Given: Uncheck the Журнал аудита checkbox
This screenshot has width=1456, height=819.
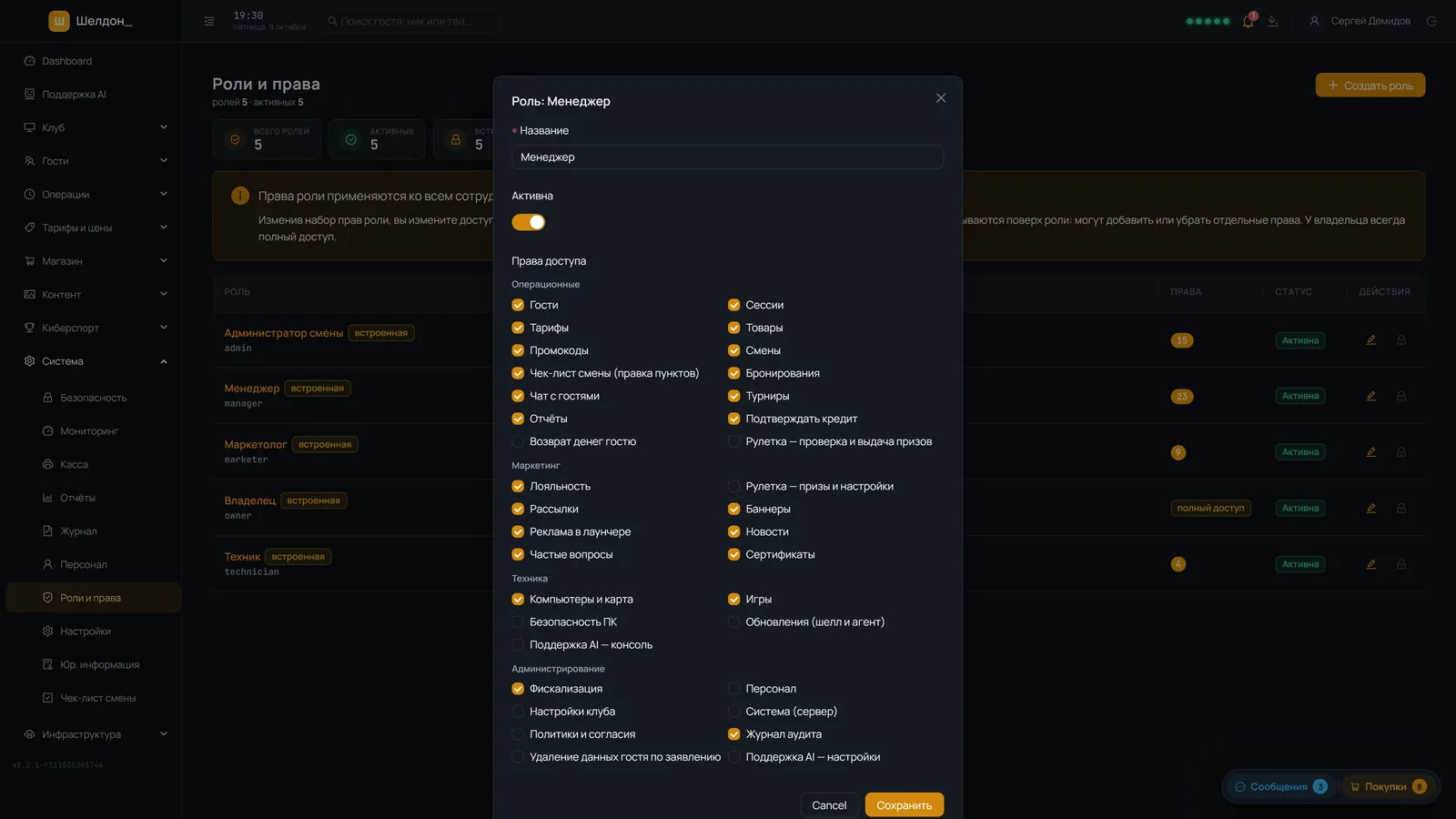Looking at the screenshot, I should (733, 734).
